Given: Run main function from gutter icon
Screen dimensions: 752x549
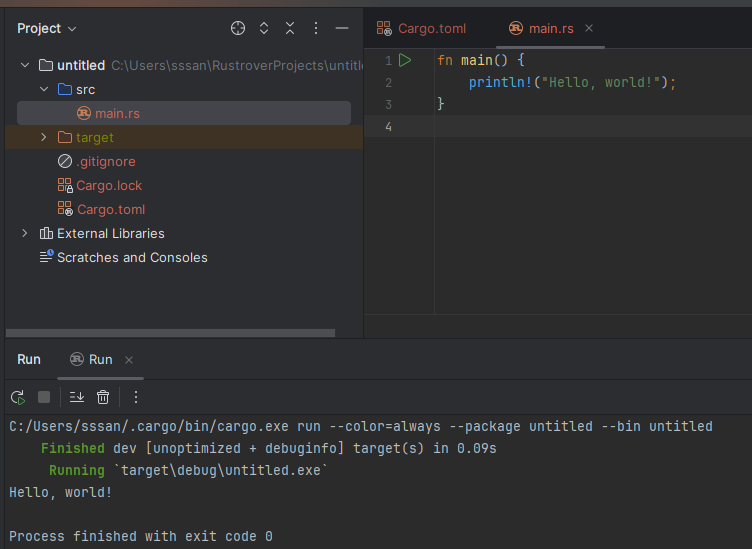Looking at the screenshot, I should click(405, 61).
